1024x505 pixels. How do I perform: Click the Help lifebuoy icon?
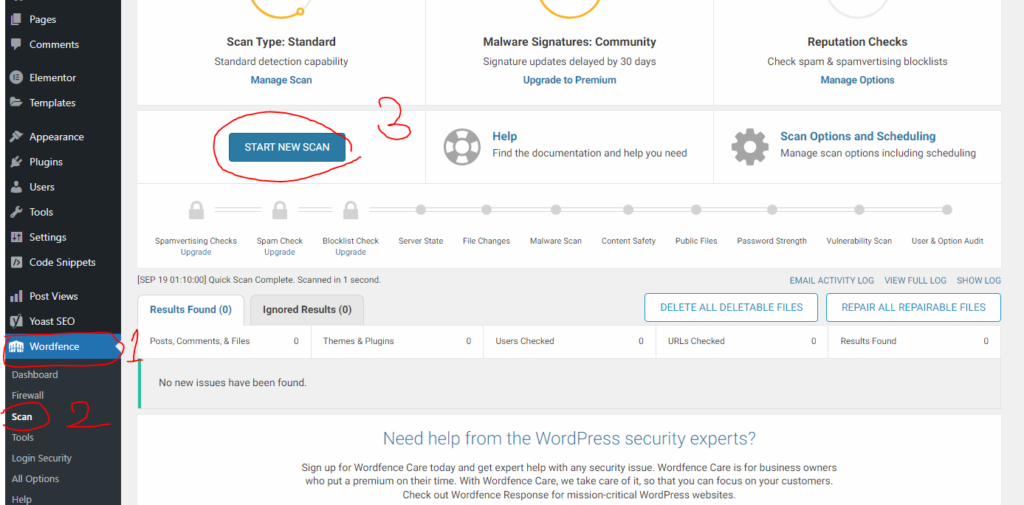point(462,146)
